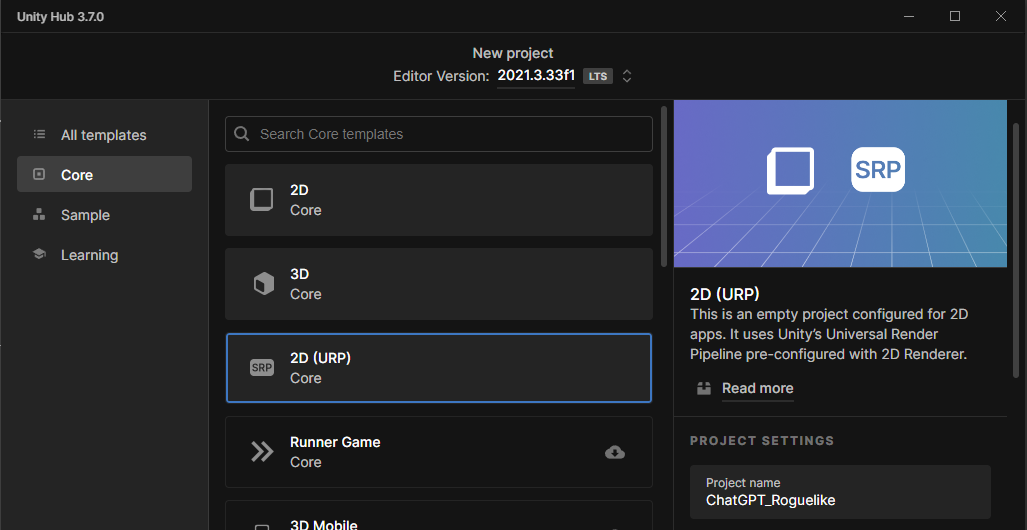This screenshot has height=530, width=1027.
Task: Click the PROJECT SETTINGS heading
Action: click(762, 441)
